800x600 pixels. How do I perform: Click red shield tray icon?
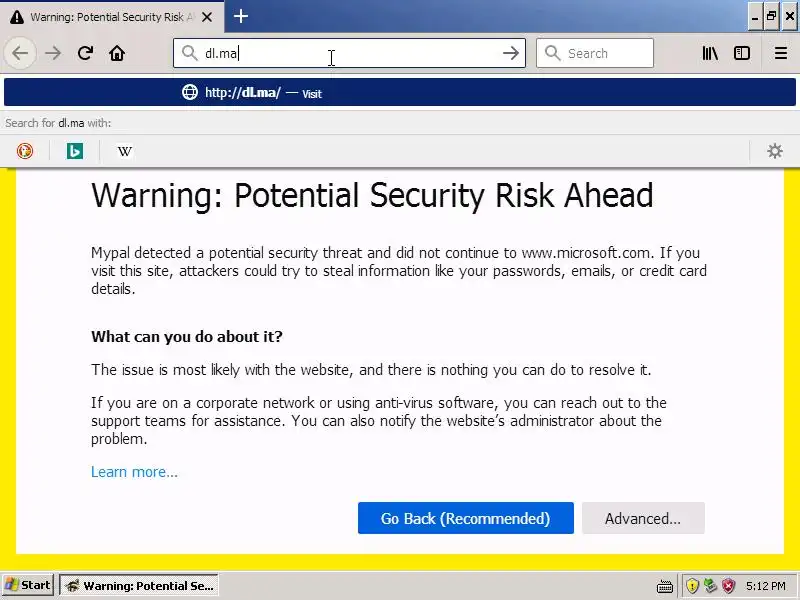click(x=729, y=585)
